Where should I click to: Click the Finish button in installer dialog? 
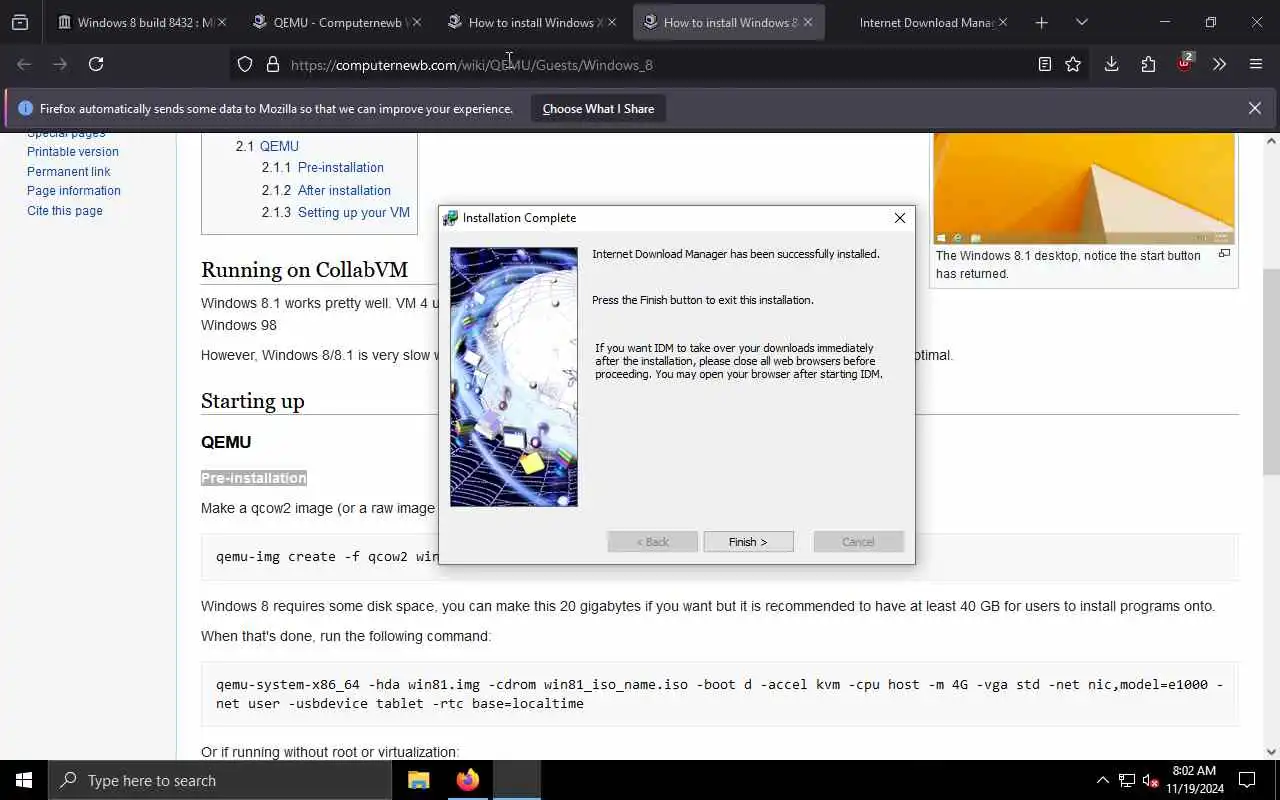pos(748,542)
